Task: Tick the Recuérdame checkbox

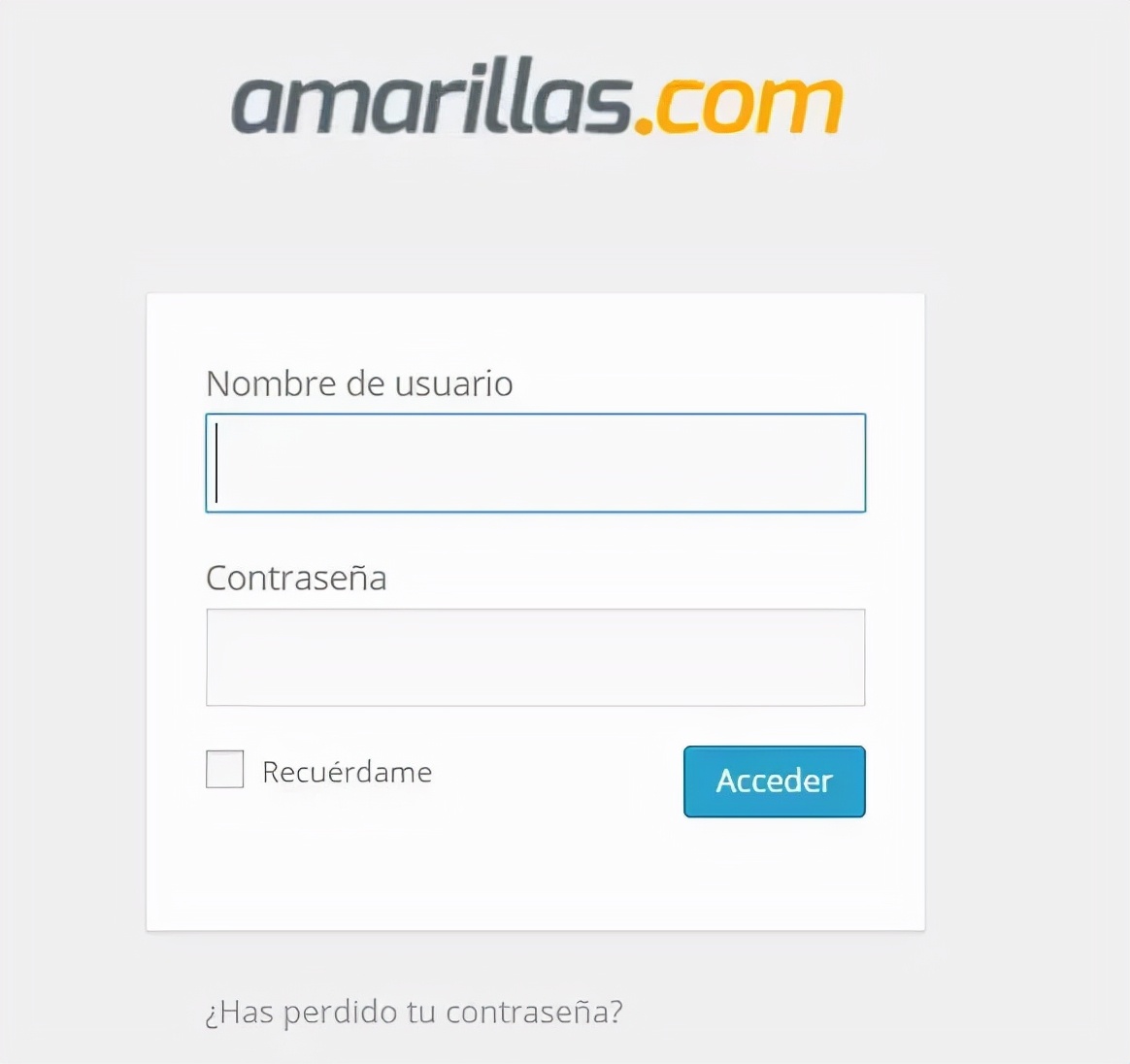Action: coord(225,769)
